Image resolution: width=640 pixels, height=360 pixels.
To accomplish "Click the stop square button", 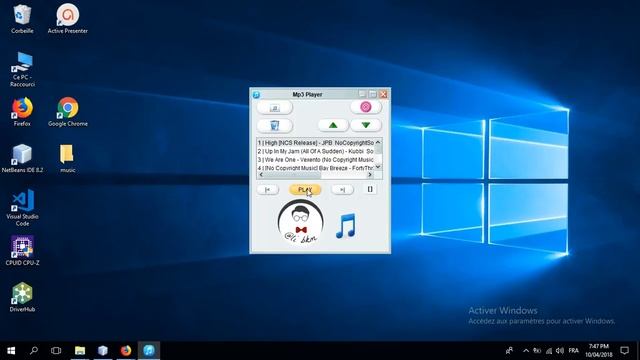I will 370,189.
